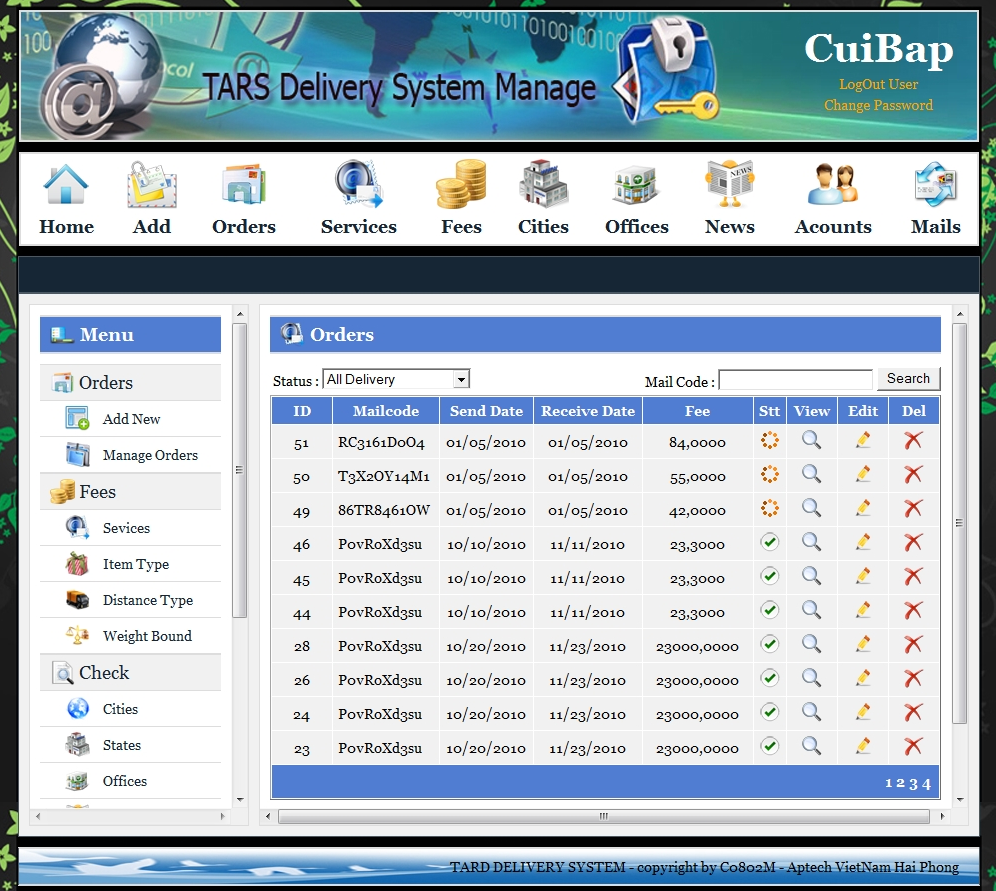
Task: Open Manage Orders in sidebar menu
Action: pos(150,455)
